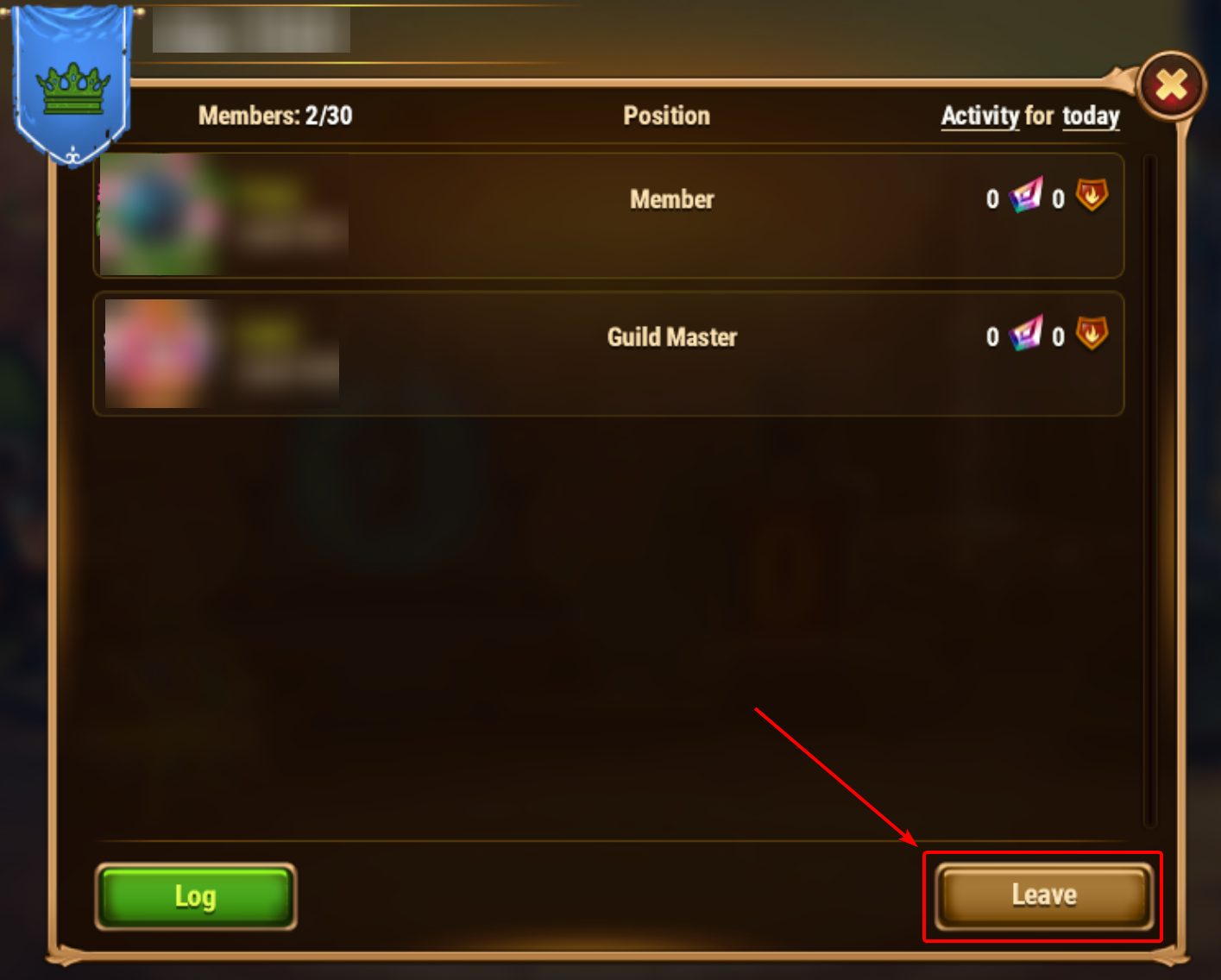This screenshot has height=980, width=1221.
Task: Click the Guild Master position label
Action: pos(672,337)
